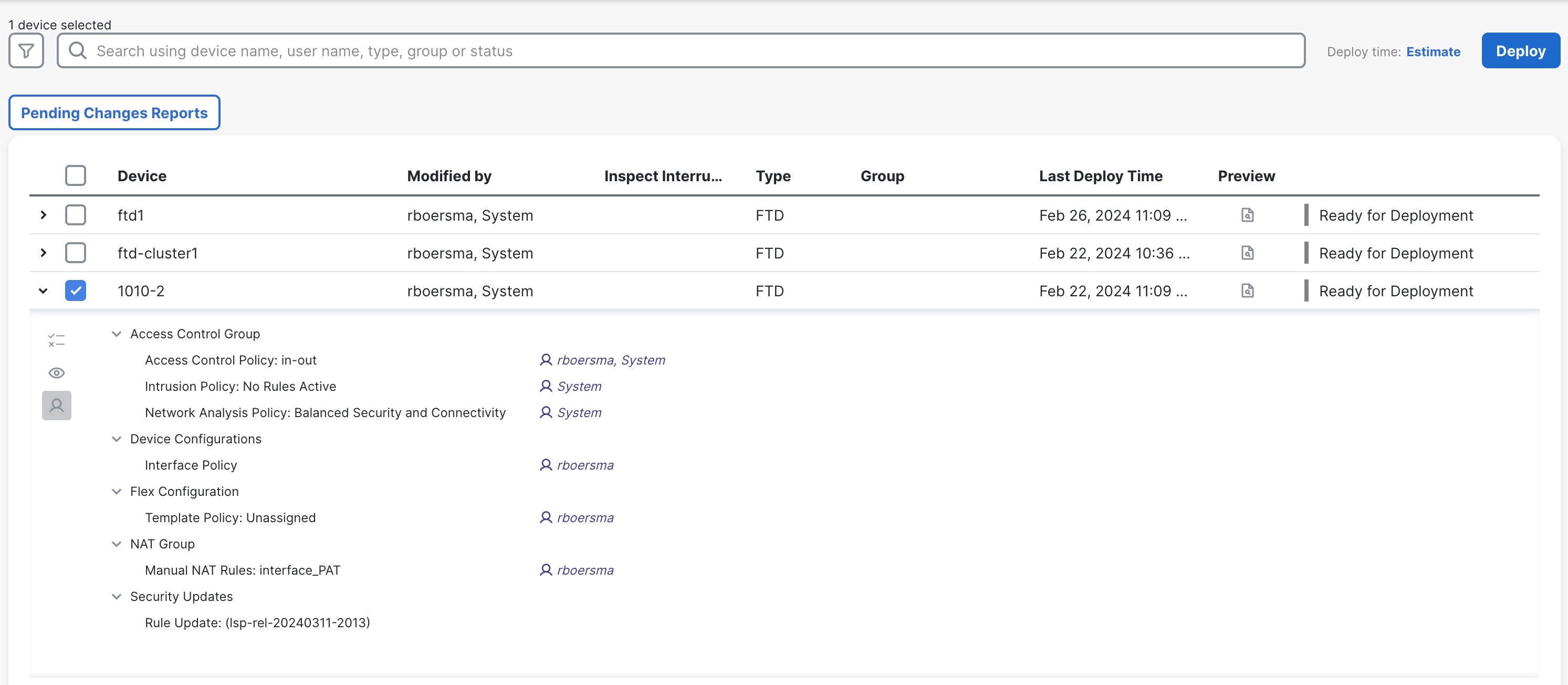Click the preview document icon for ftd-cluster1
The width and height of the screenshot is (1568, 685).
tap(1246, 253)
